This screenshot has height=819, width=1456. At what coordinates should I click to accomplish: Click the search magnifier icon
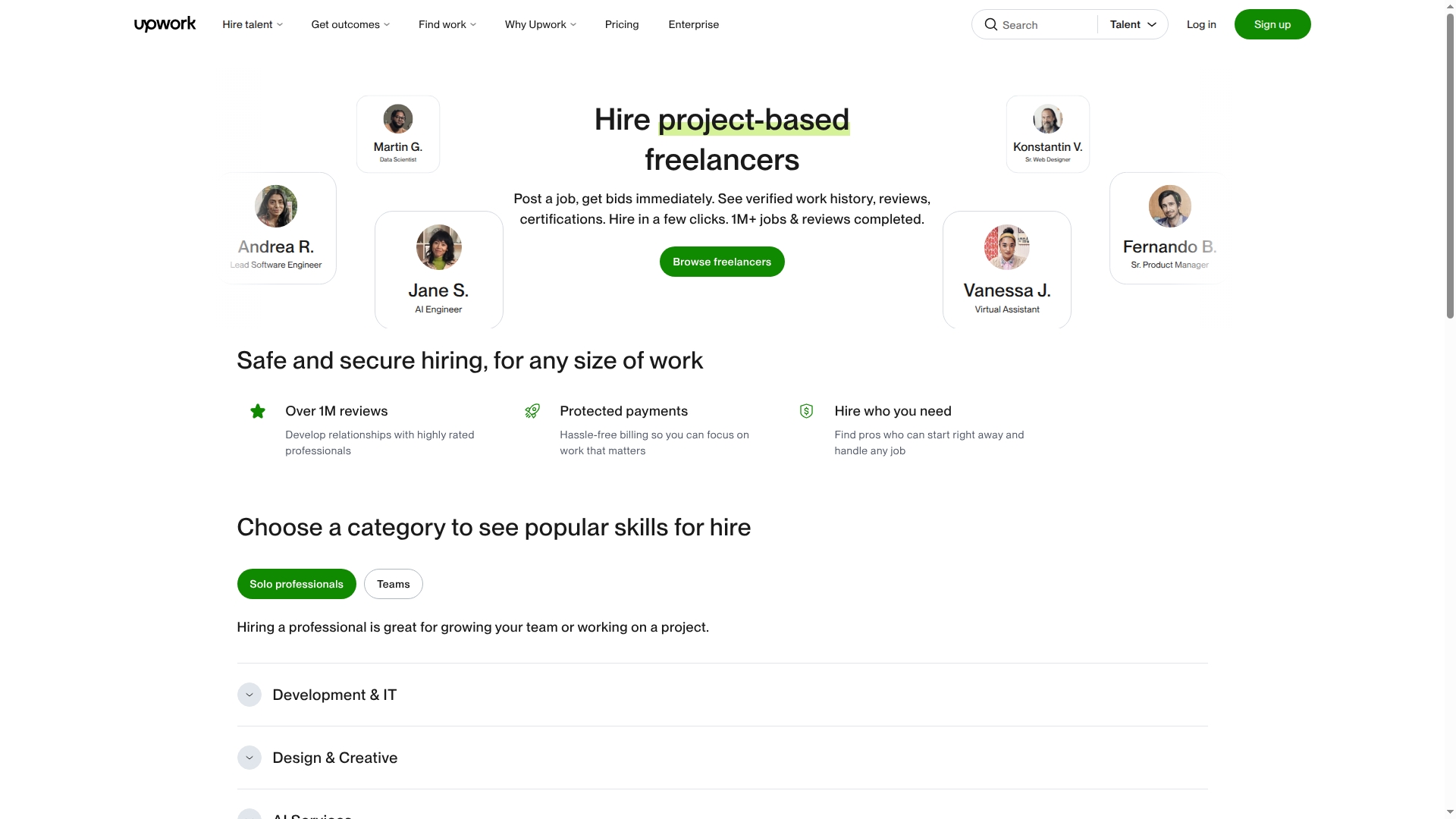[990, 24]
